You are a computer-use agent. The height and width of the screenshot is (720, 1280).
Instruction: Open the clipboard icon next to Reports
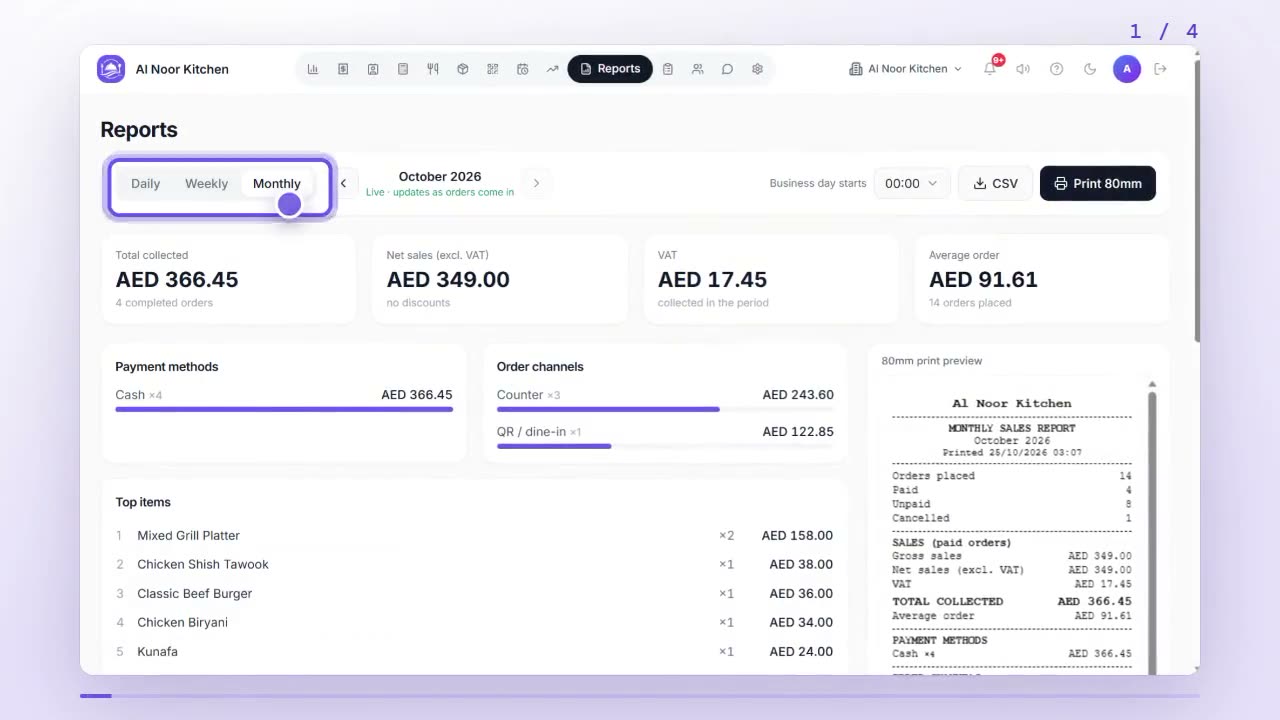point(668,69)
